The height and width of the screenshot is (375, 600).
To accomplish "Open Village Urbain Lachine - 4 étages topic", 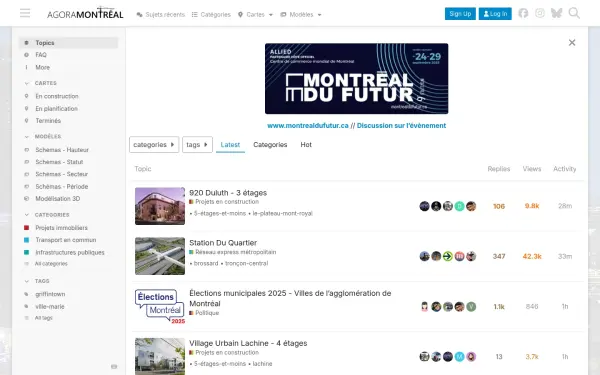I will (248, 343).
